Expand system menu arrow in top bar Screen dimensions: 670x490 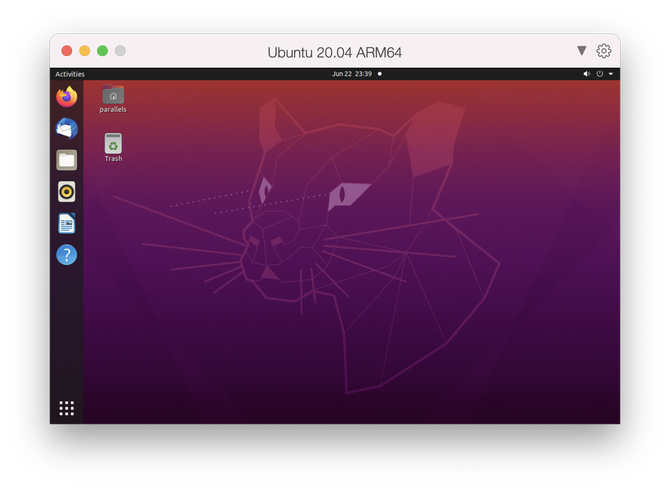point(611,74)
